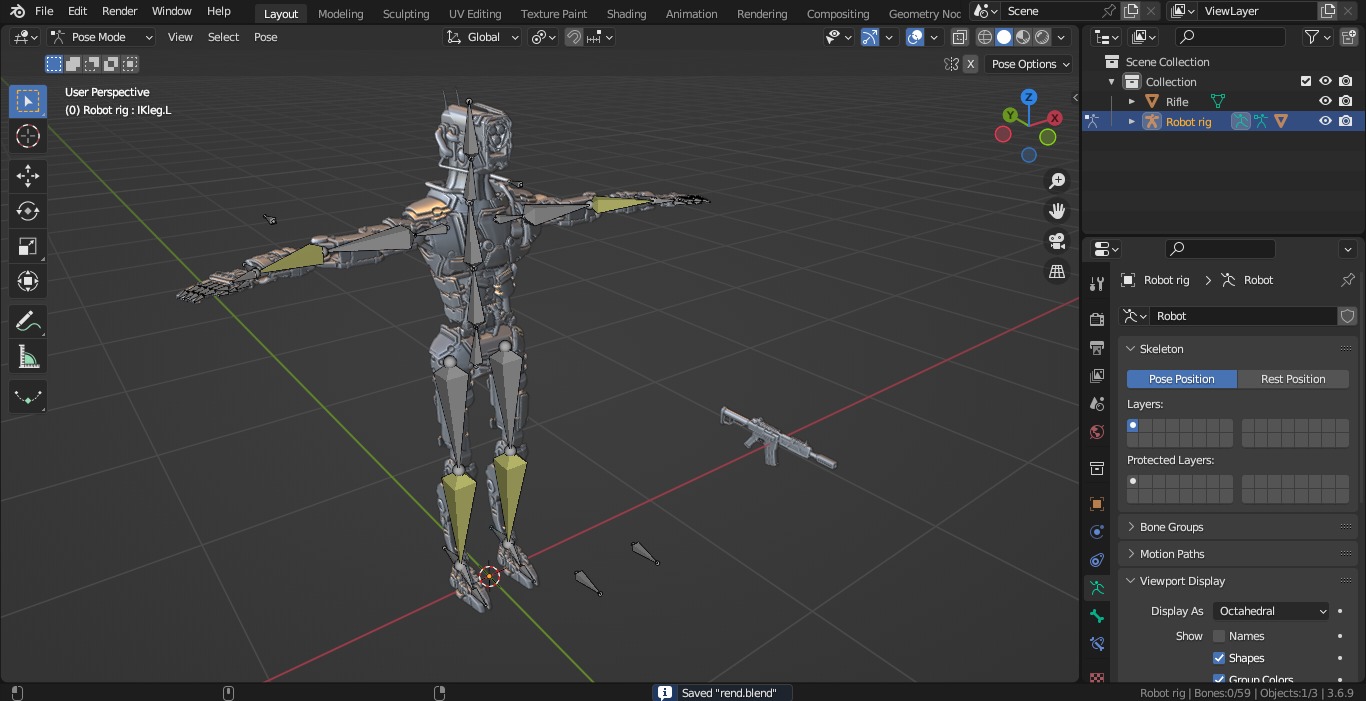The image size is (1366, 701).
Task: Select the Transform tool
Action: click(x=28, y=281)
